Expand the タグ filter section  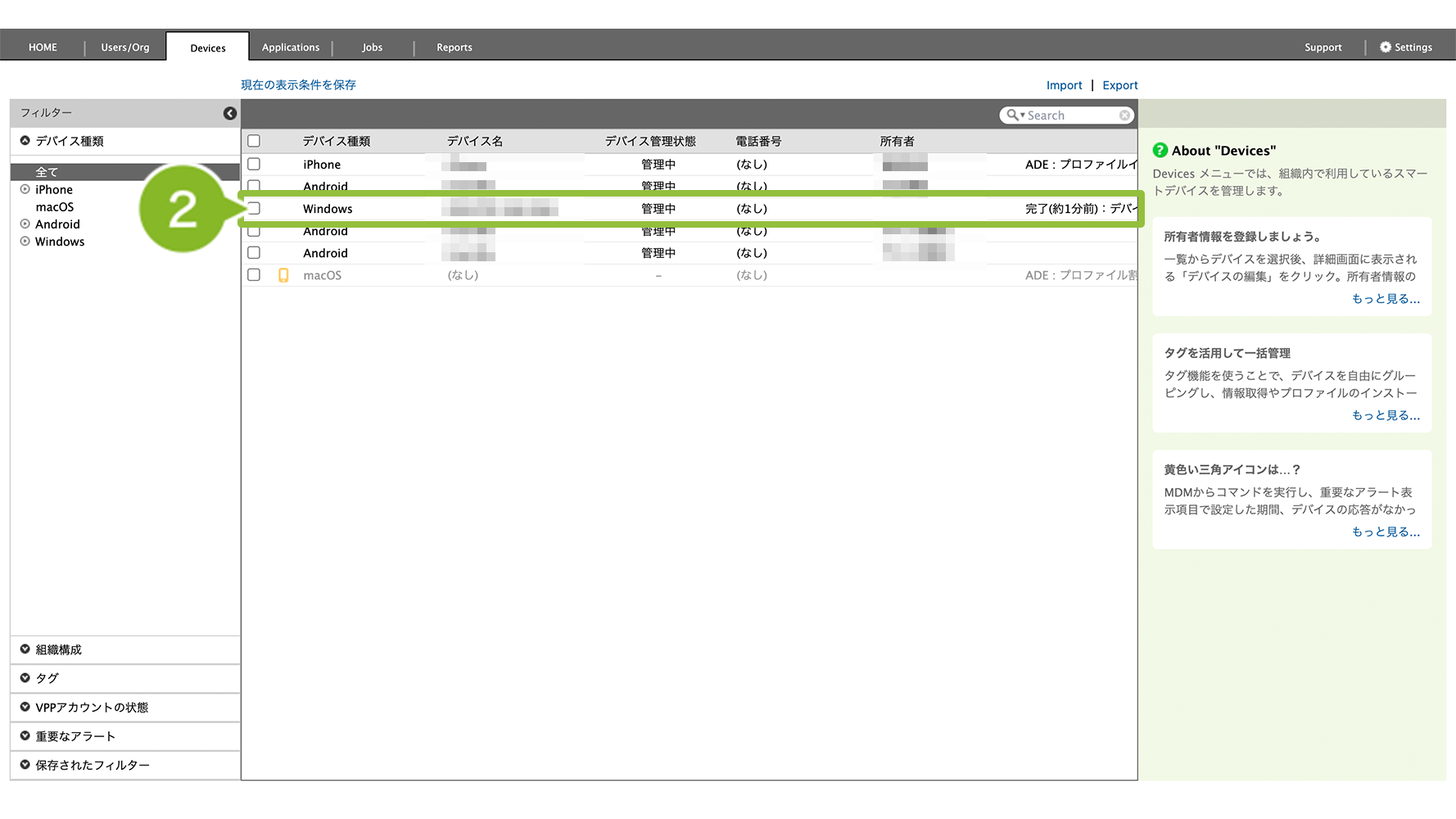[25, 678]
